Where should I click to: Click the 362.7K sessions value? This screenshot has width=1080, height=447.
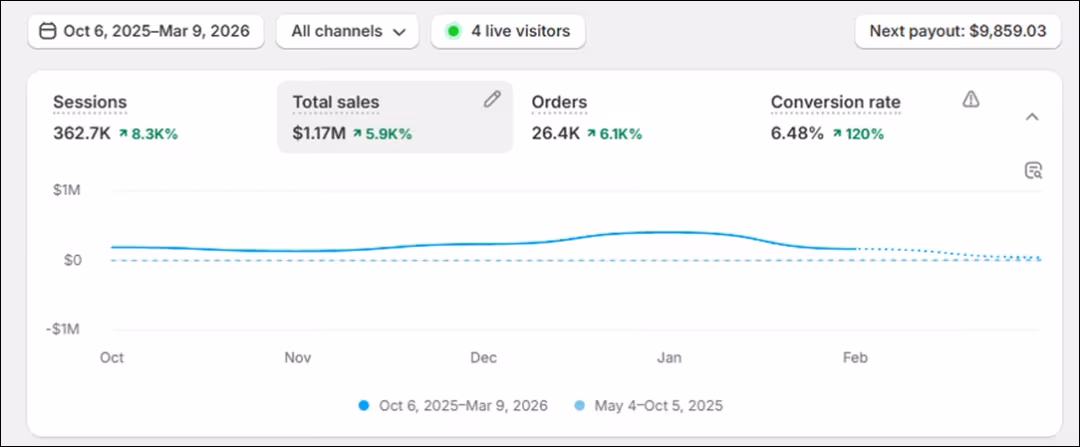pyautogui.click(x=82, y=134)
